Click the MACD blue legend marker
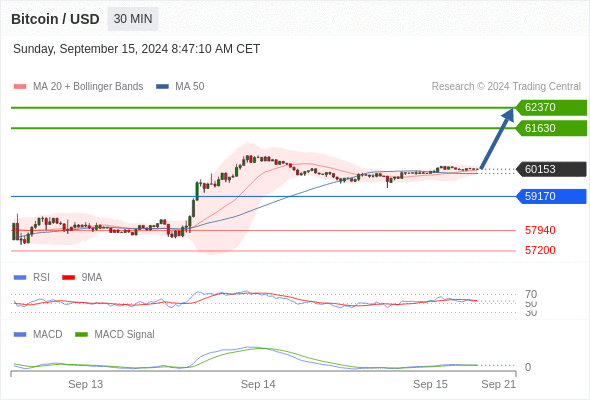Image resolution: width=590 pixels, height=400 pixels. click(20, 335)
